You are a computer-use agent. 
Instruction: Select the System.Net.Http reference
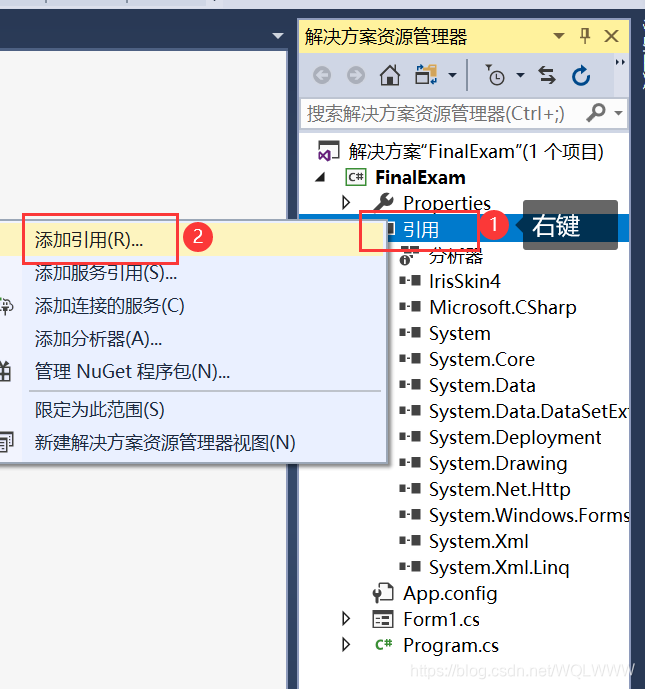point(500,490)
